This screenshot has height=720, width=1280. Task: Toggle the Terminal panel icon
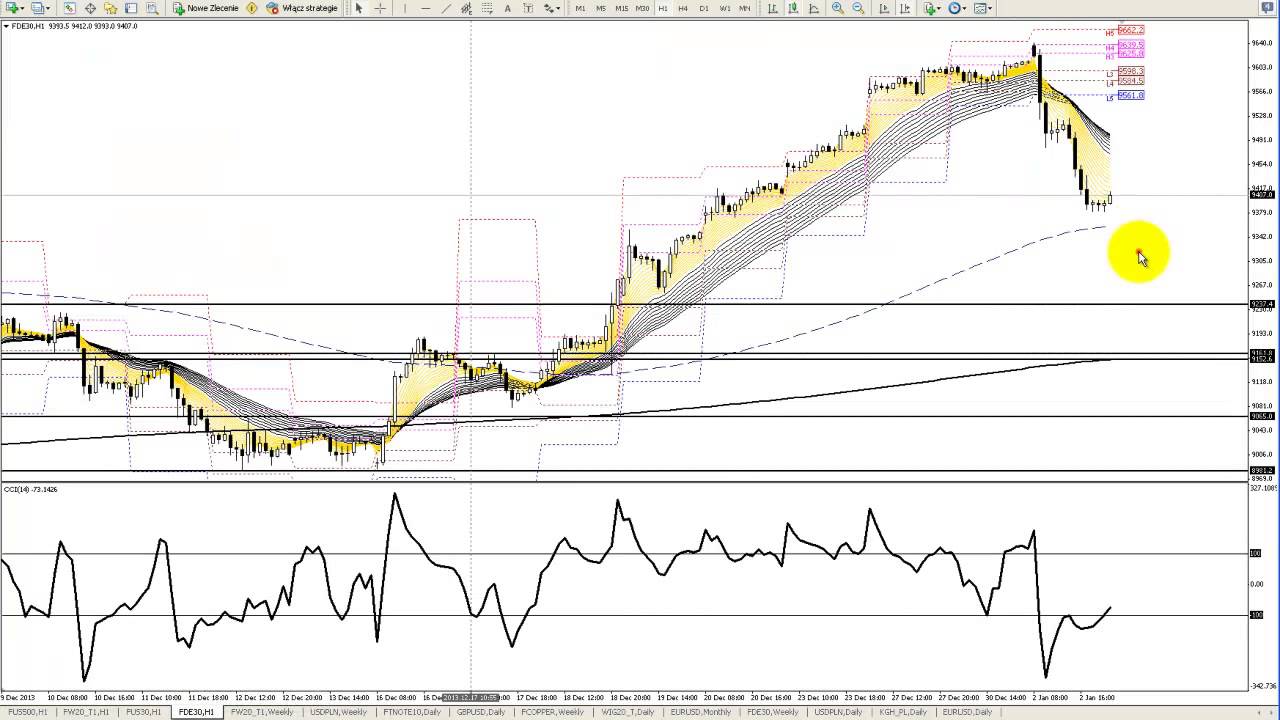[131, 8]
